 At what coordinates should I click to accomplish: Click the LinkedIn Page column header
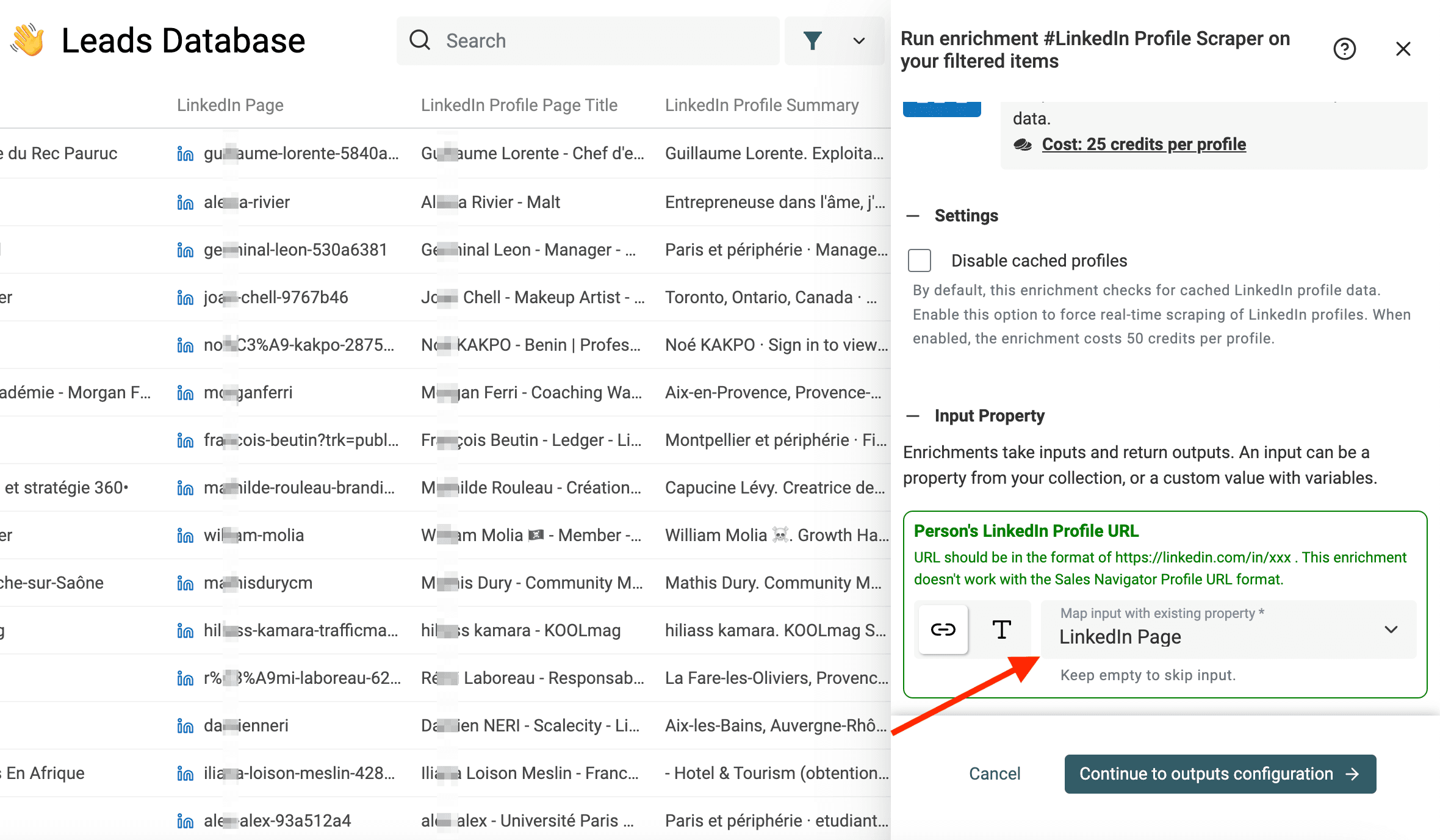230,105
